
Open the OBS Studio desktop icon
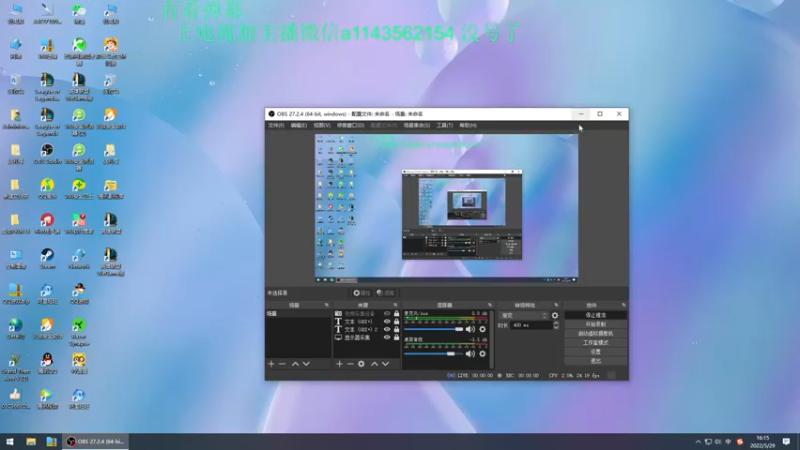47,154
